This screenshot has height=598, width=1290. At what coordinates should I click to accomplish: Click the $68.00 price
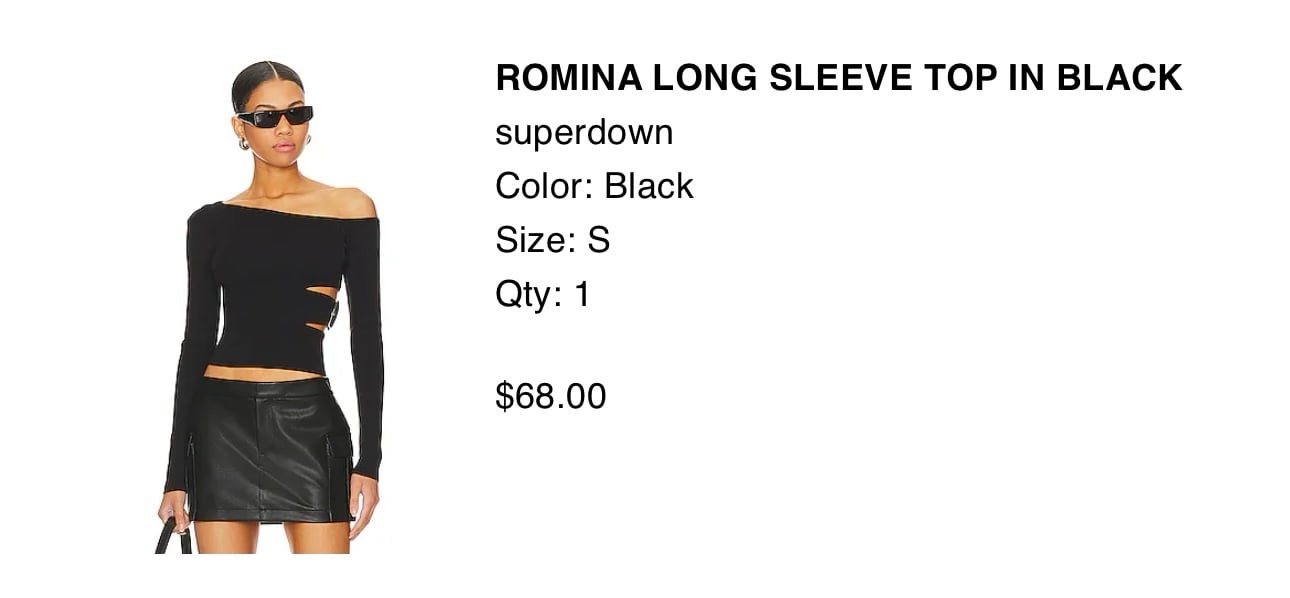[x=550, y=396]
